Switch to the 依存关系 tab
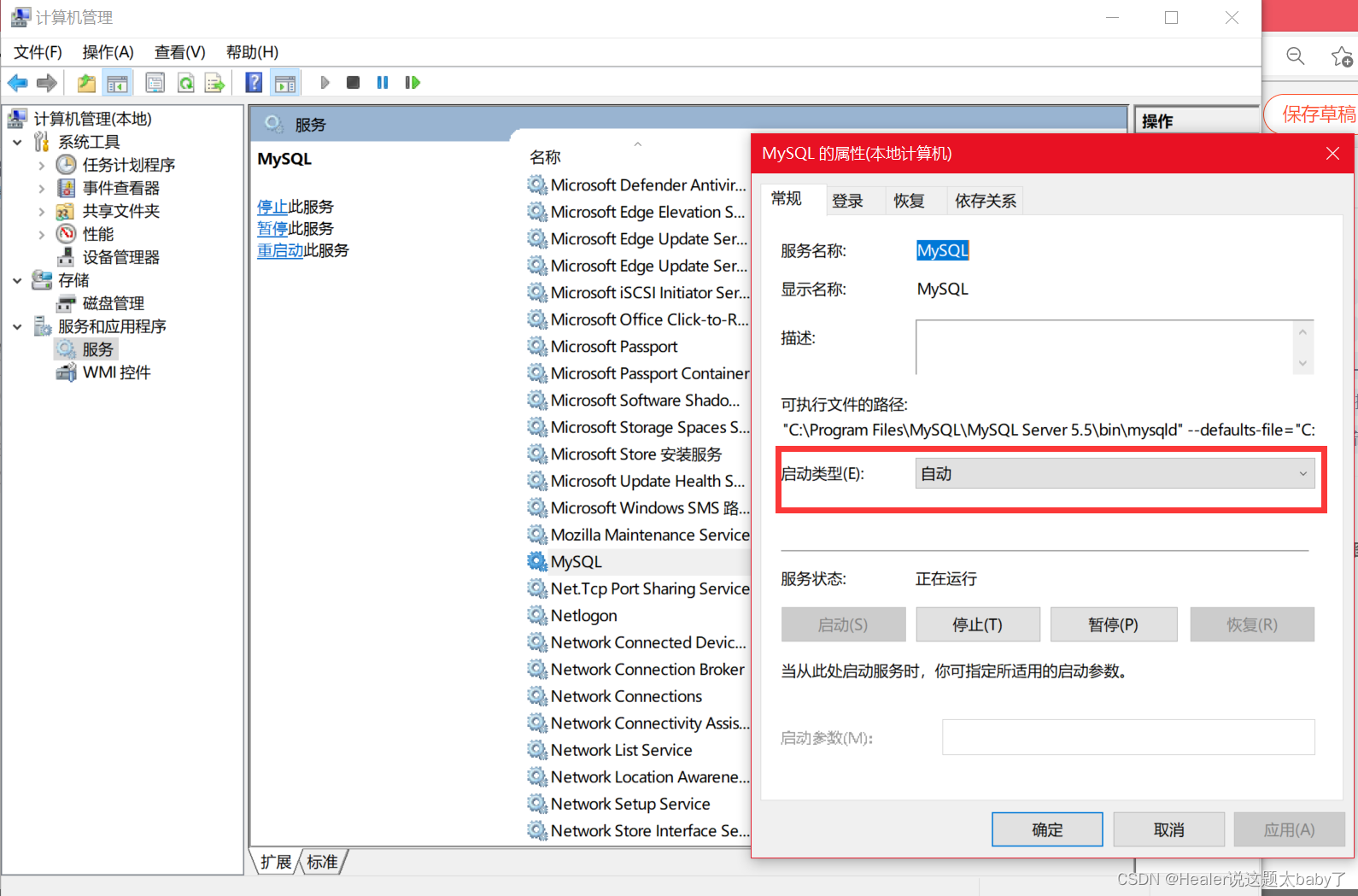The height and width of the screenshot is (896, 1358). click(986, 201)
